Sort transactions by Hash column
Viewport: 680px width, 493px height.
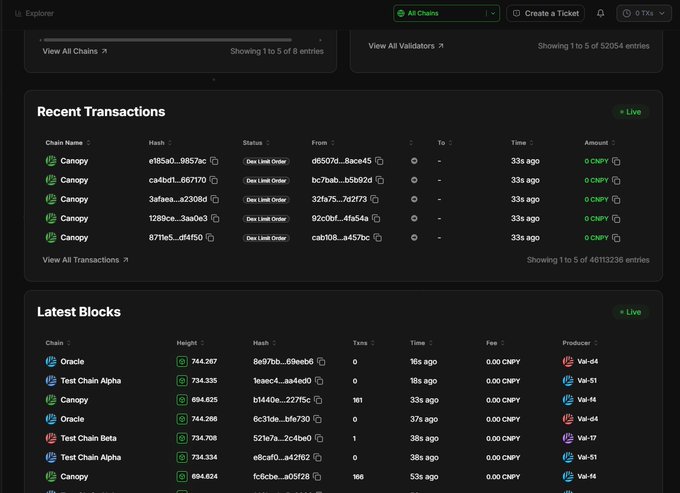click(160, 143)
